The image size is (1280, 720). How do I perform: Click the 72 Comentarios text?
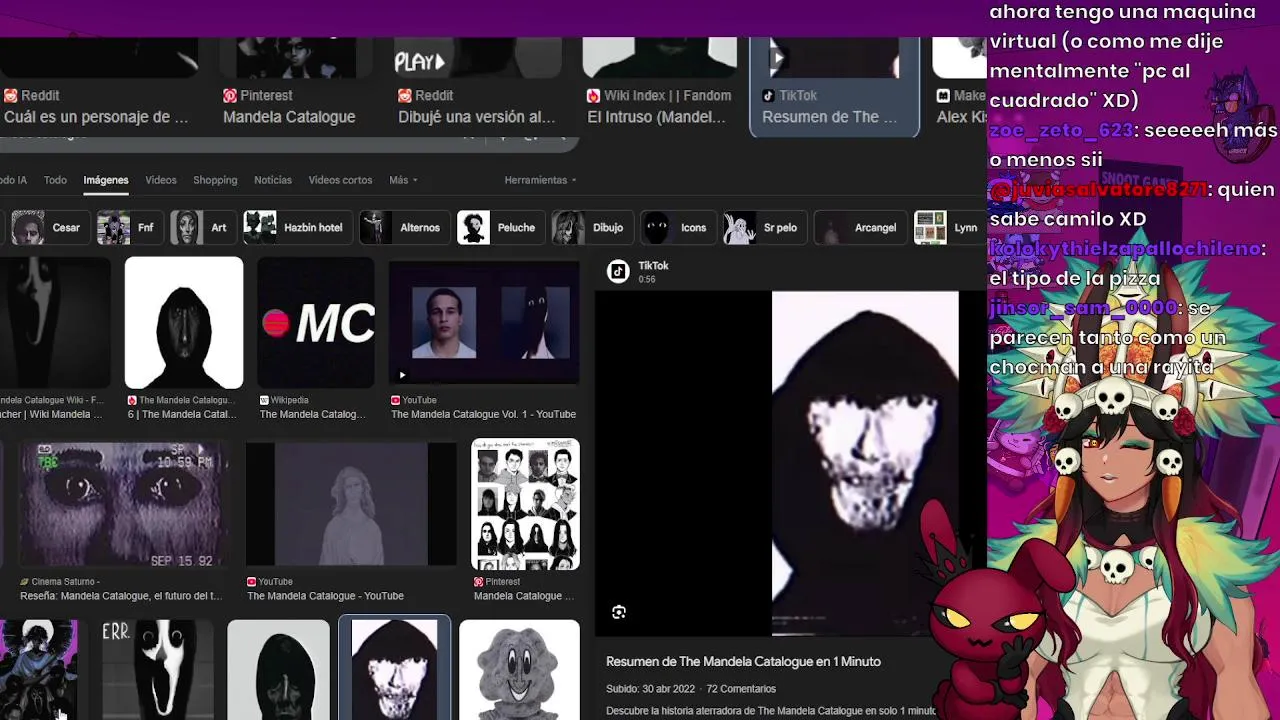click(x=741, y=689)
